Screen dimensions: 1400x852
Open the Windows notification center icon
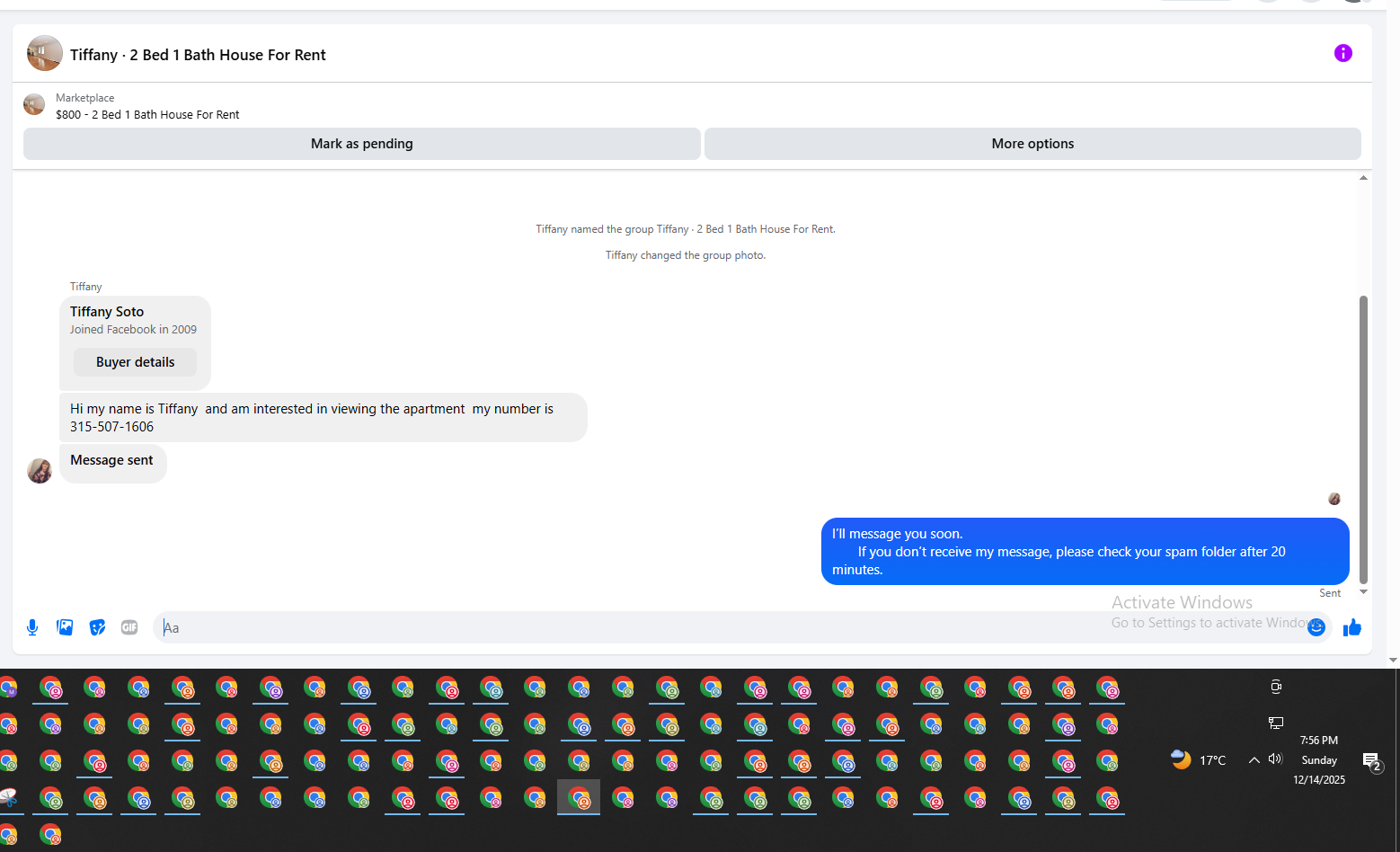pyautogui.click(x=1371, y=762)
